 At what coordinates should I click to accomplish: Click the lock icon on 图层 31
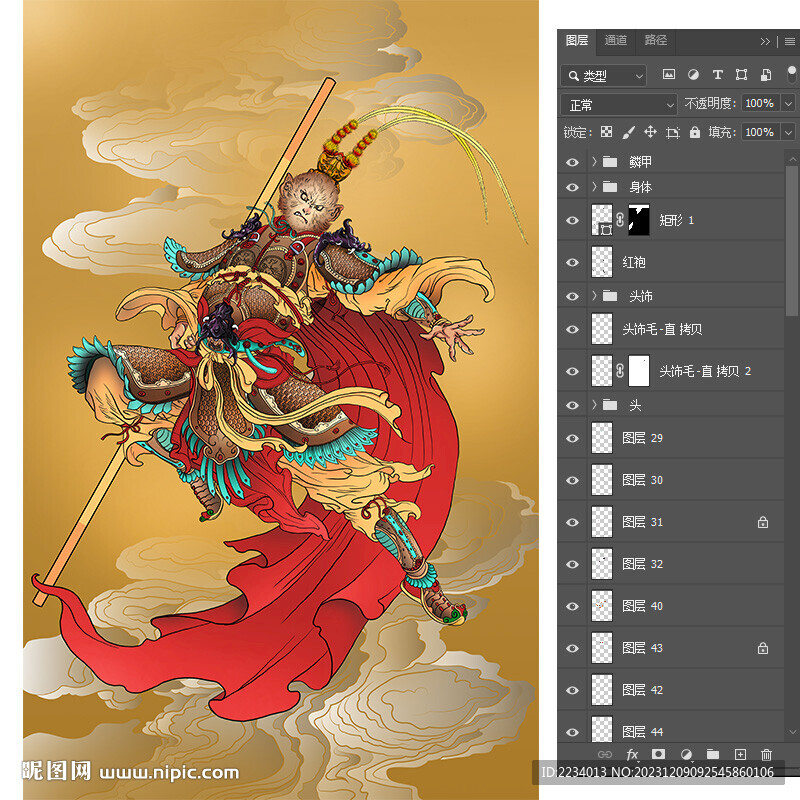(x=763, y=522)
